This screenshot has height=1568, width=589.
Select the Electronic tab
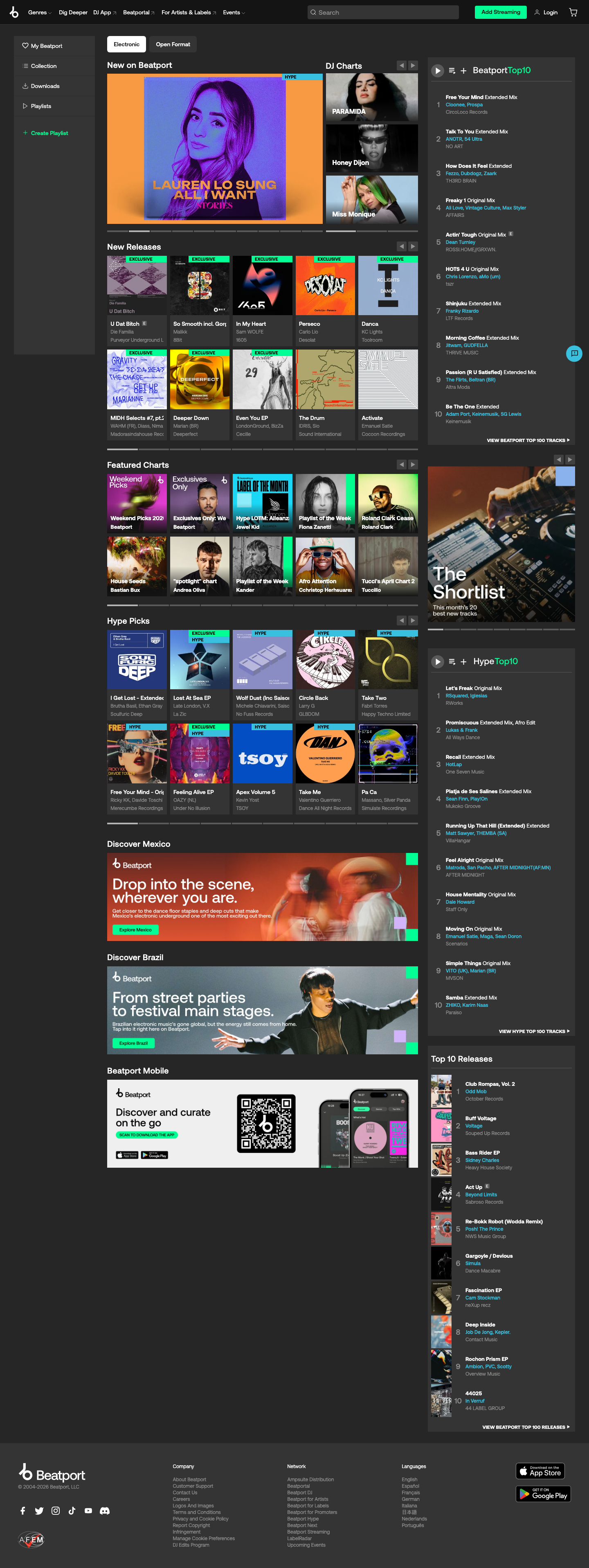(126, 44)
